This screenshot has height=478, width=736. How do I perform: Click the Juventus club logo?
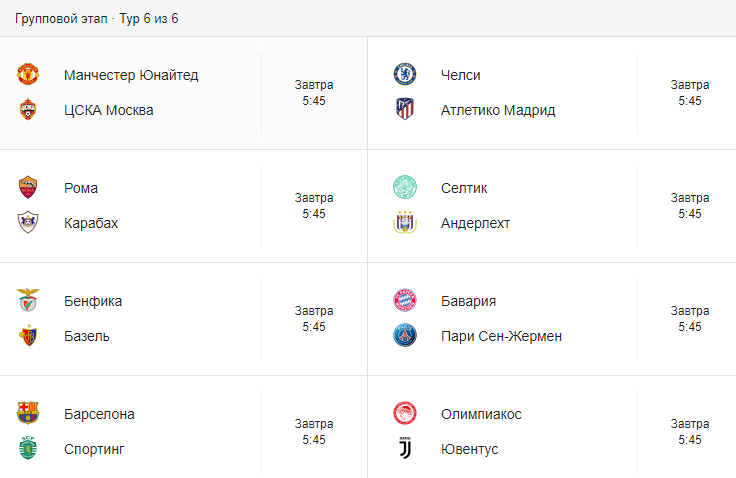pos(405,449)
